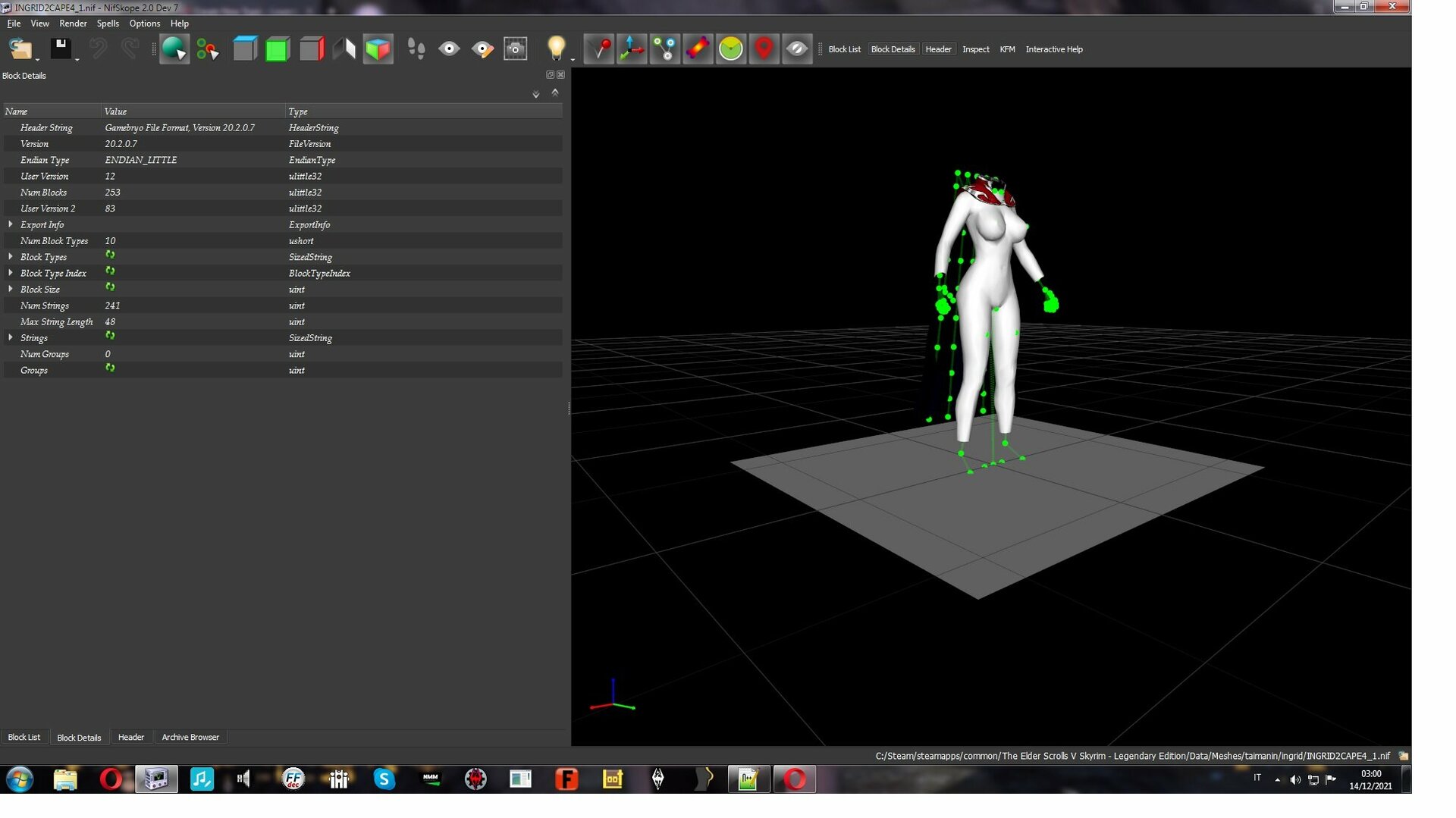The height and width of the screenshot is (818, 1456).
Task: Click the Load file icon
Action: pyautogui.click(x=20, y=49)
